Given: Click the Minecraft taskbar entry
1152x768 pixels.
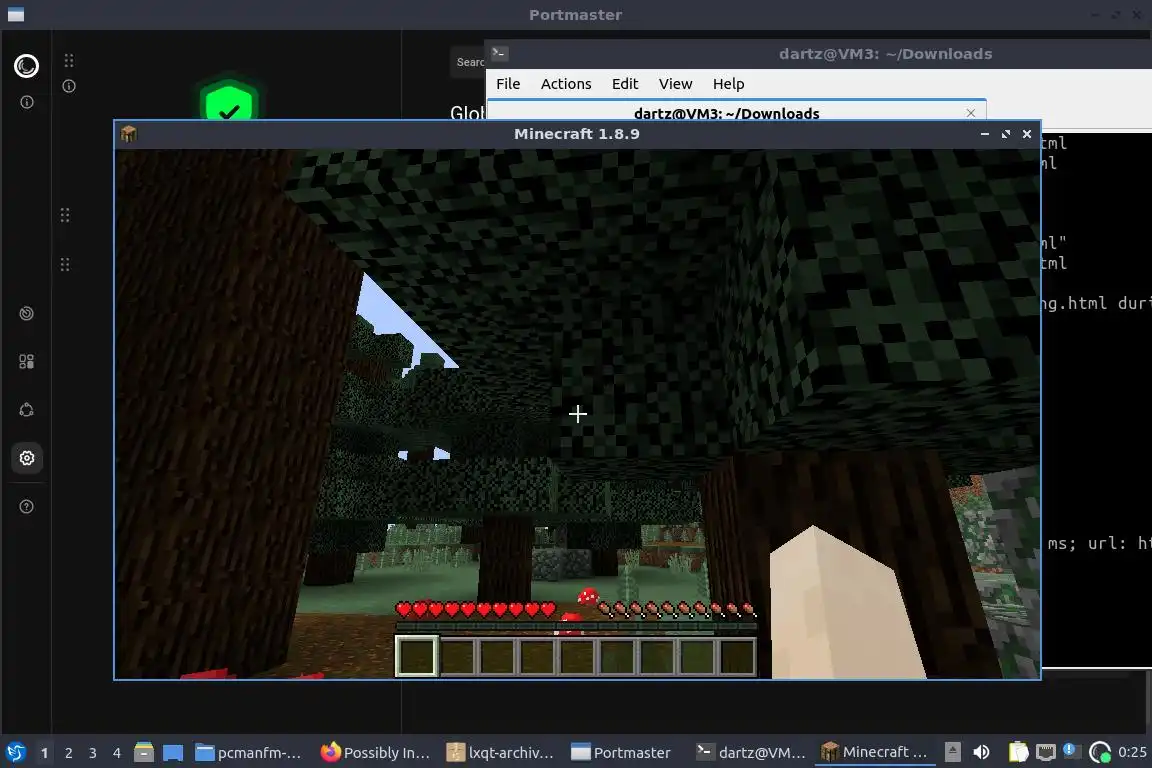Looking at the screenshot, I should pos(874,753).
